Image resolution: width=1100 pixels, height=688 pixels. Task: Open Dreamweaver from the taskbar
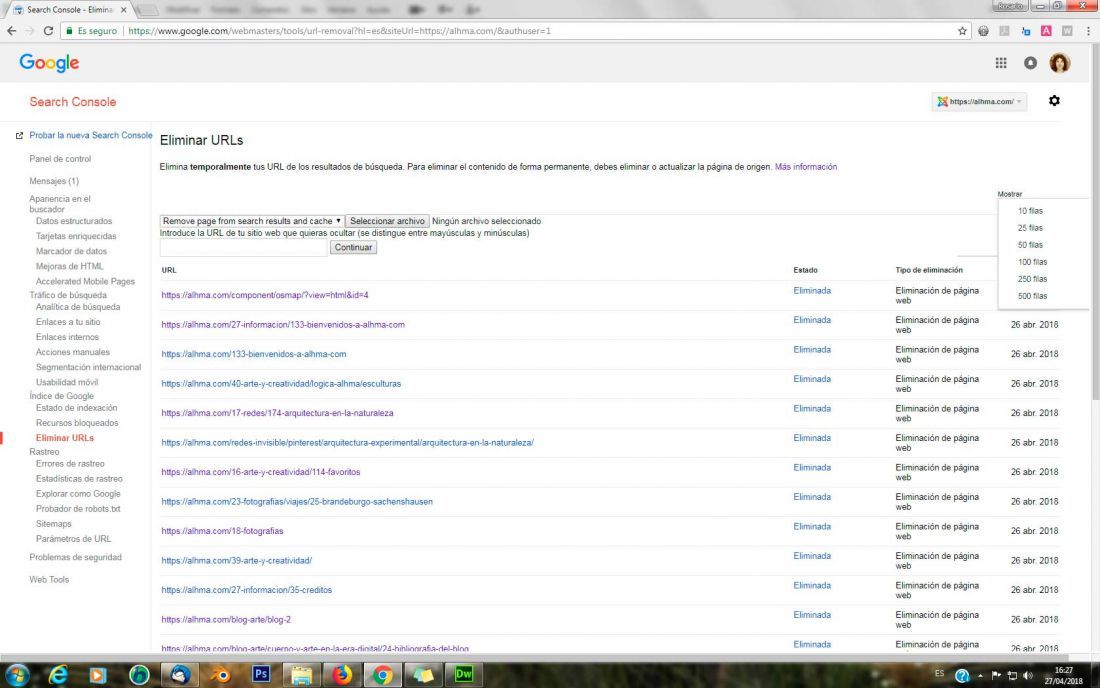[464, 675]
